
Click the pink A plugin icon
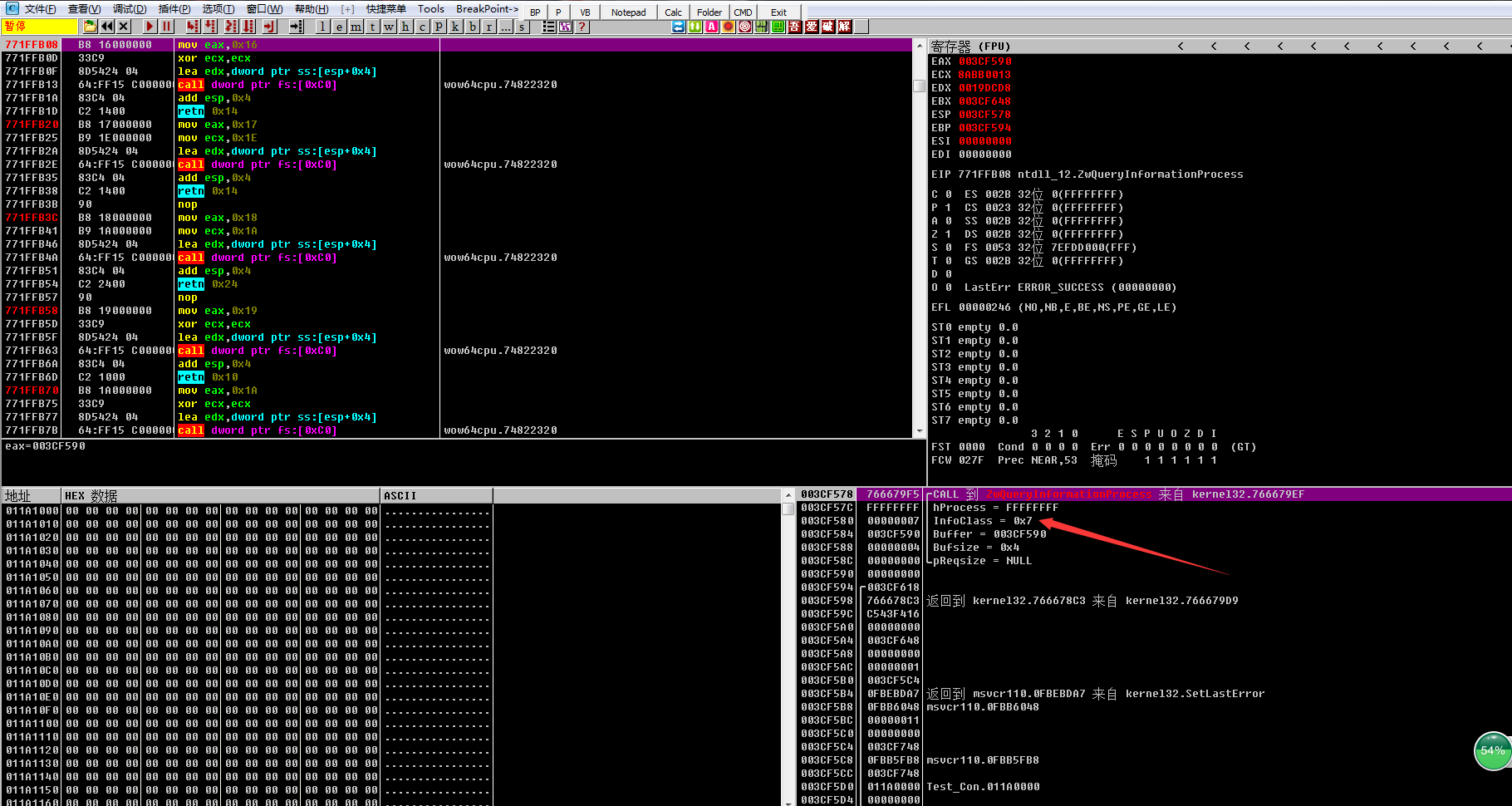pyautogui.click(x=712, y=27)
